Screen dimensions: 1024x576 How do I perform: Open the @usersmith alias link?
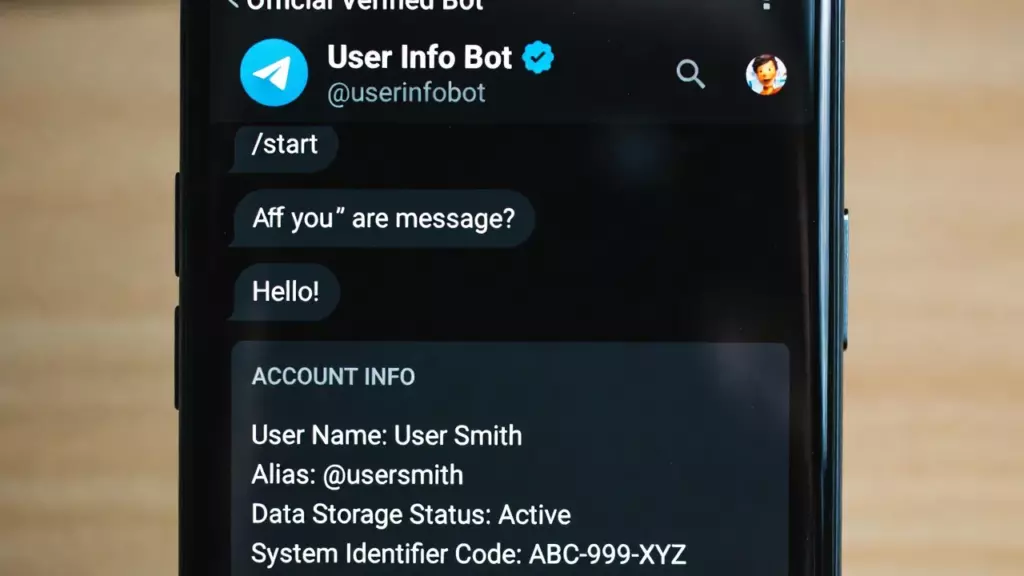[393, 475]
